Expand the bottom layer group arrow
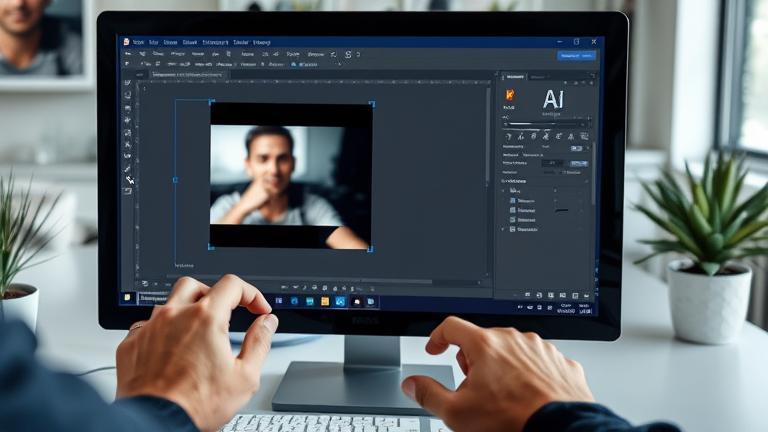Viewport: 768px width, 432px height. (x=503, y=229)
